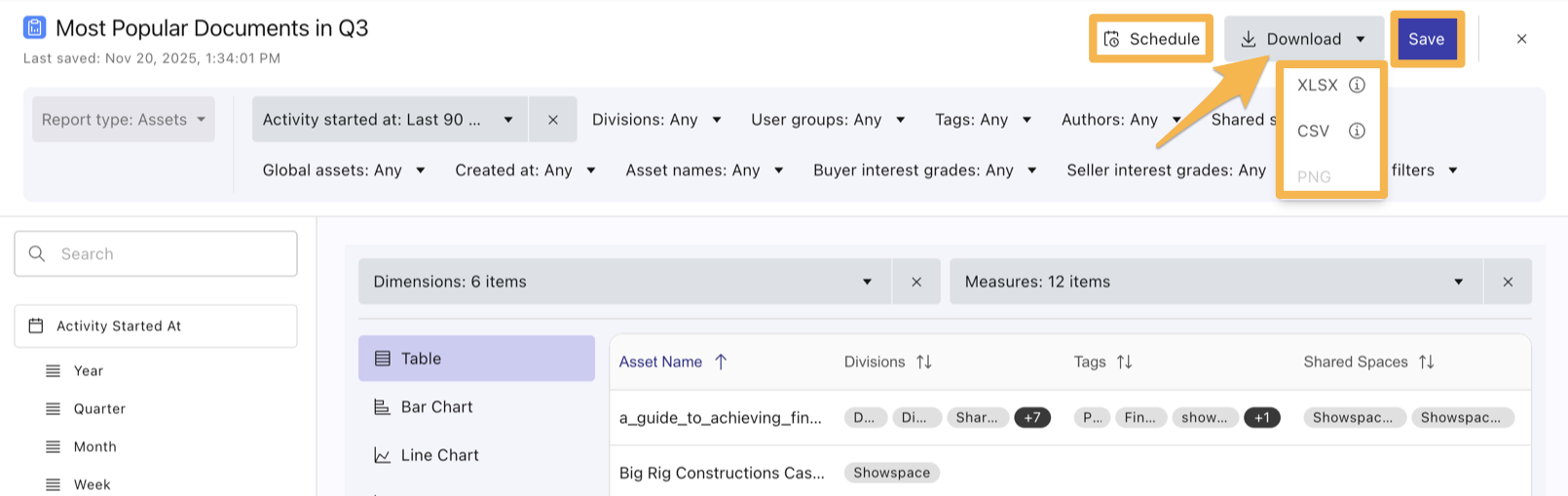Choose CSV from Download menu
Image resolution: width=1568 pixels, height=496 pixels.
[x=1313, y=131]
